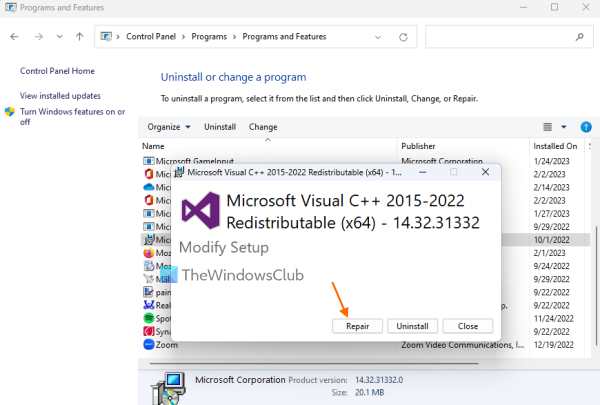Click the dialog's X close button
This screenshot has width=600, height=405.
tap(485, 172)
